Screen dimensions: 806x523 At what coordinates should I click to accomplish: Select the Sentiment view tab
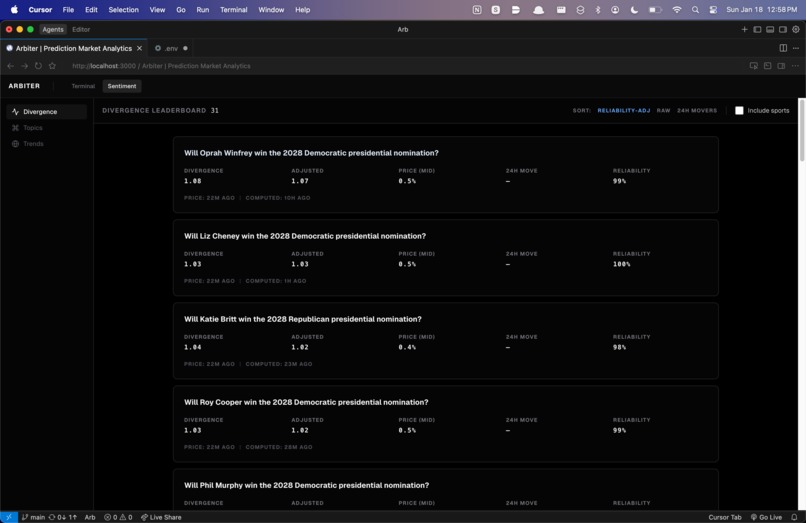(x=122, y=86)
